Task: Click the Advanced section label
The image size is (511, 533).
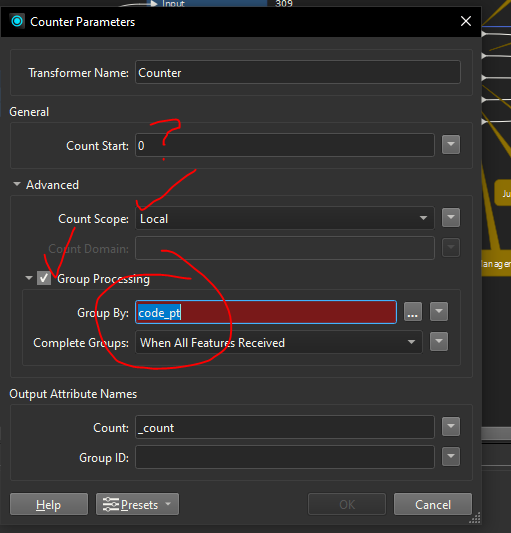Action: point(52,185)
